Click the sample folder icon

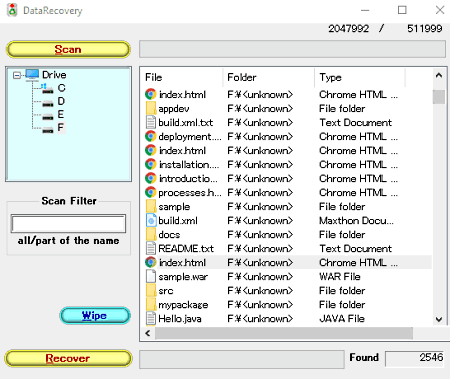pyautogui.click(x=151, y=206)
